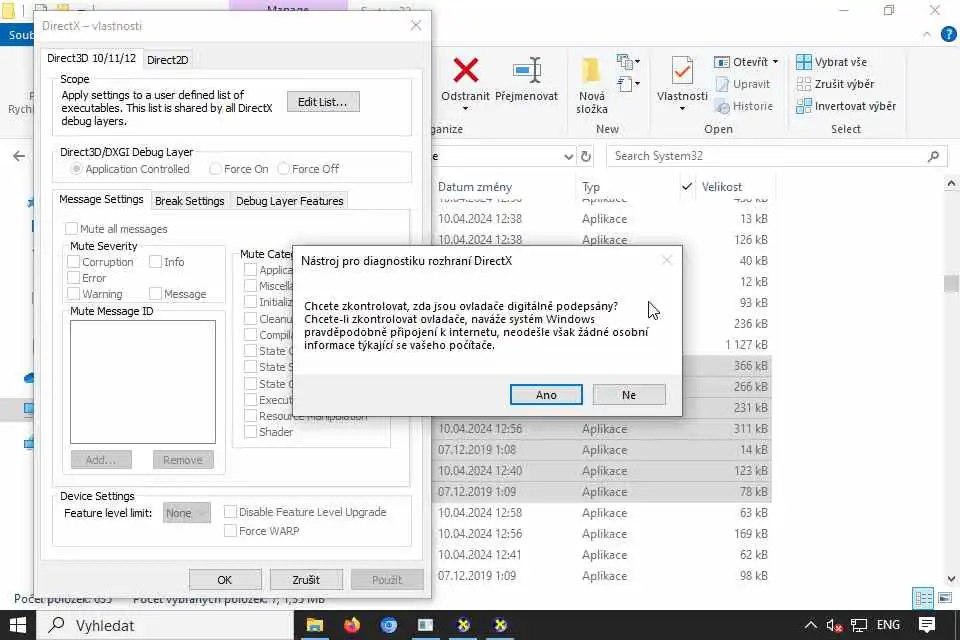Invert selection with Invertovat výběr
Viewport: 960px width, 640px height.
(x=846, y=106)
